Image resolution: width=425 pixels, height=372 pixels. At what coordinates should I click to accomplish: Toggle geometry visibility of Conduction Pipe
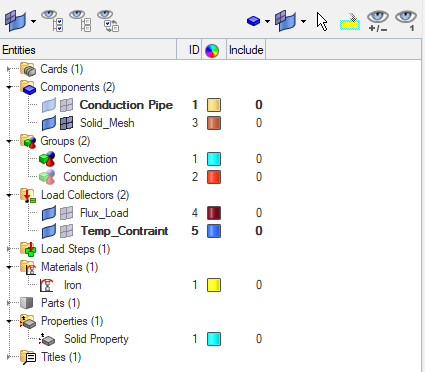49,105
